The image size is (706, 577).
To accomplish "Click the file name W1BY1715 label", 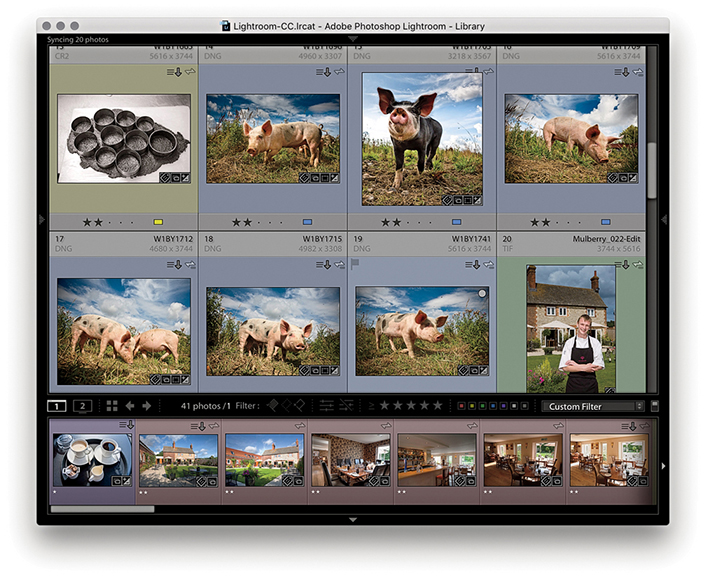I will coord(322,239).
